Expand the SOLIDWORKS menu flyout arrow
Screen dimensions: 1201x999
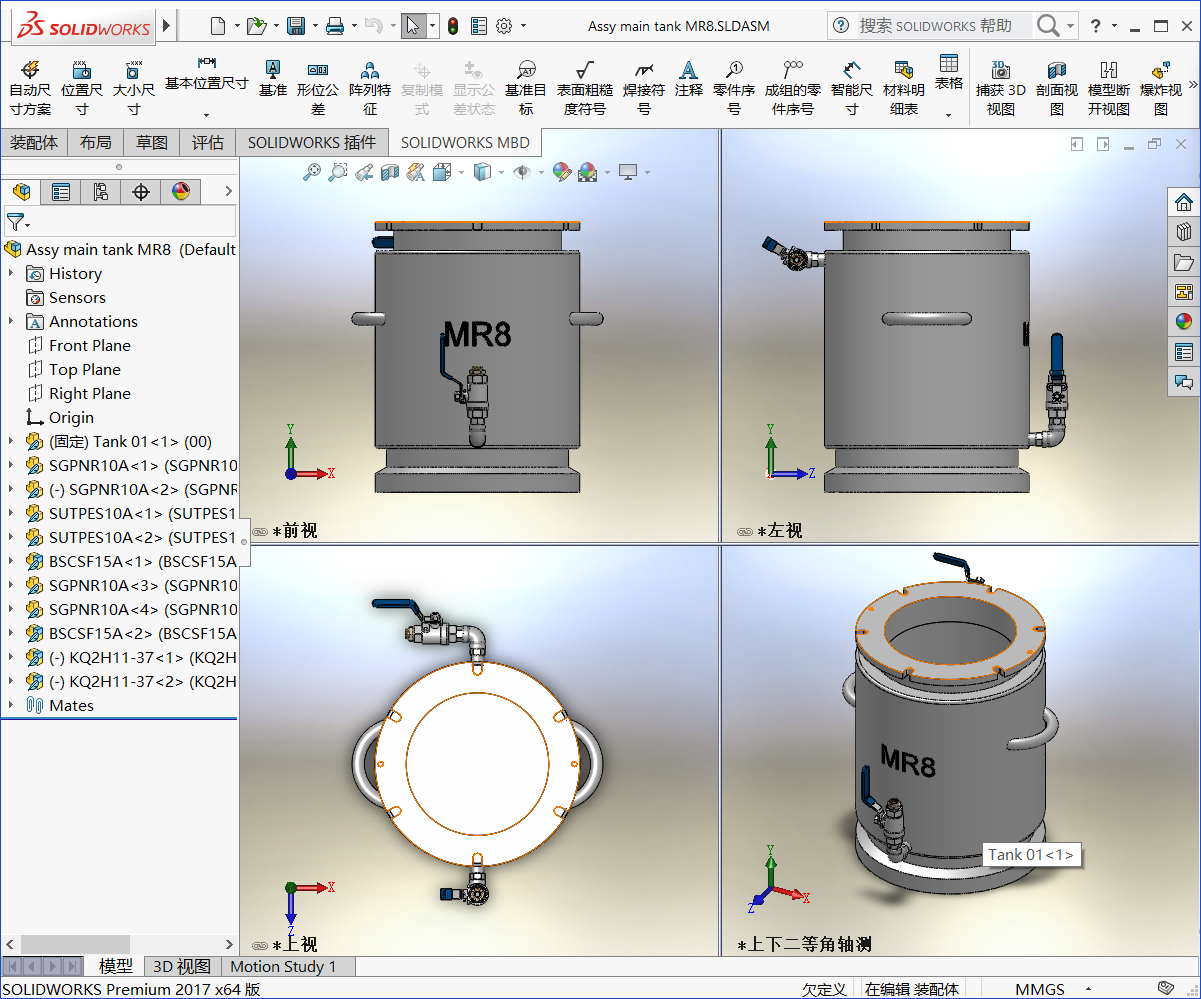(166, 25)
